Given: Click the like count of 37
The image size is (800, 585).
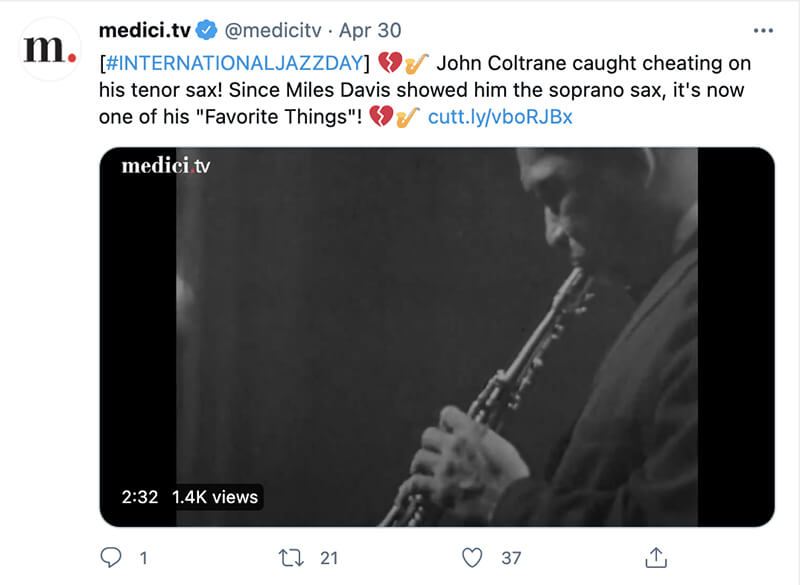Looking at the screenshot, I should pos(511,557).
